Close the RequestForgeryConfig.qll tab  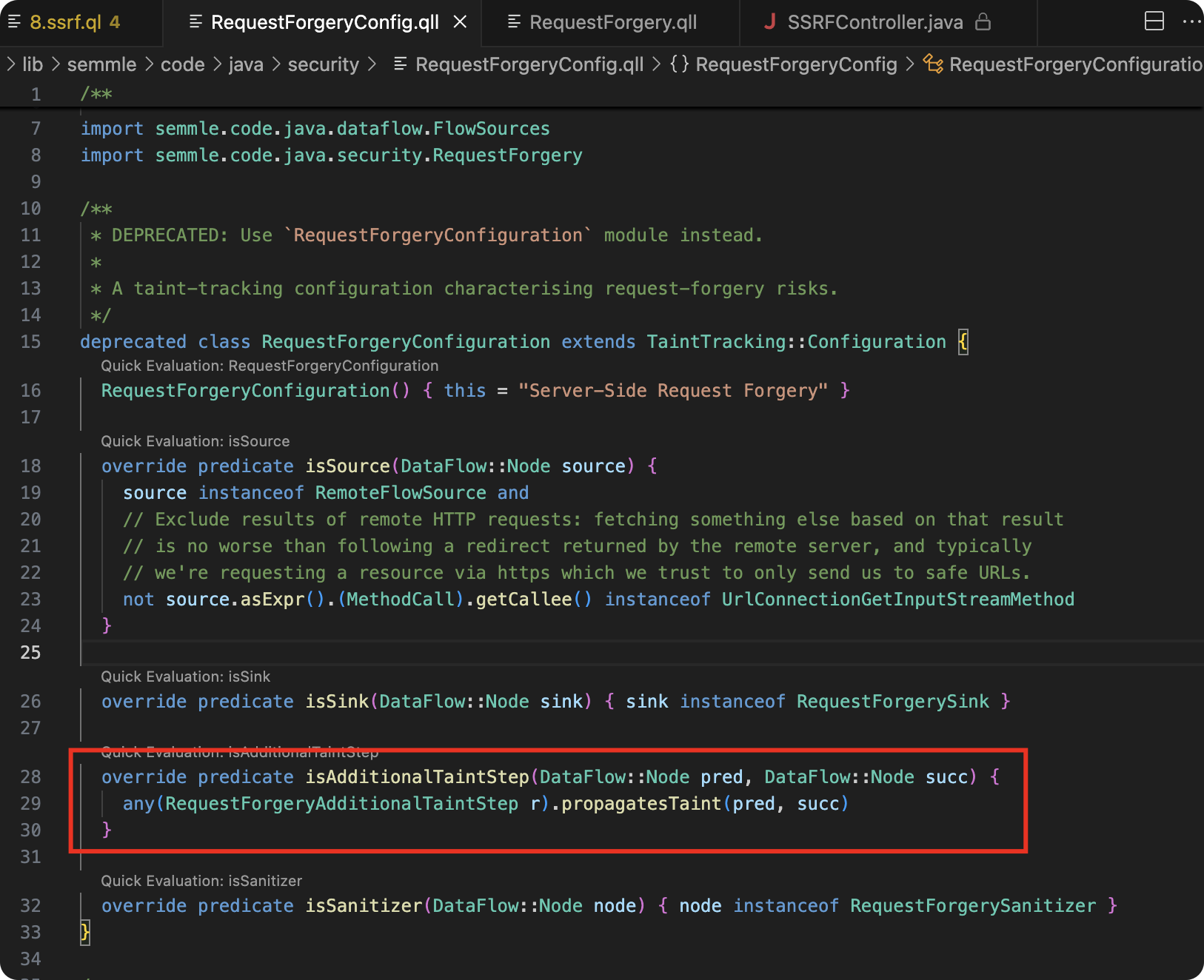pos(460,22)
